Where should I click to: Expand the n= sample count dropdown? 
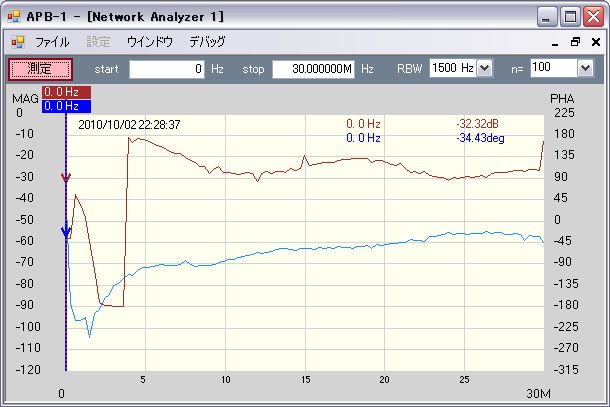[585, 68]
